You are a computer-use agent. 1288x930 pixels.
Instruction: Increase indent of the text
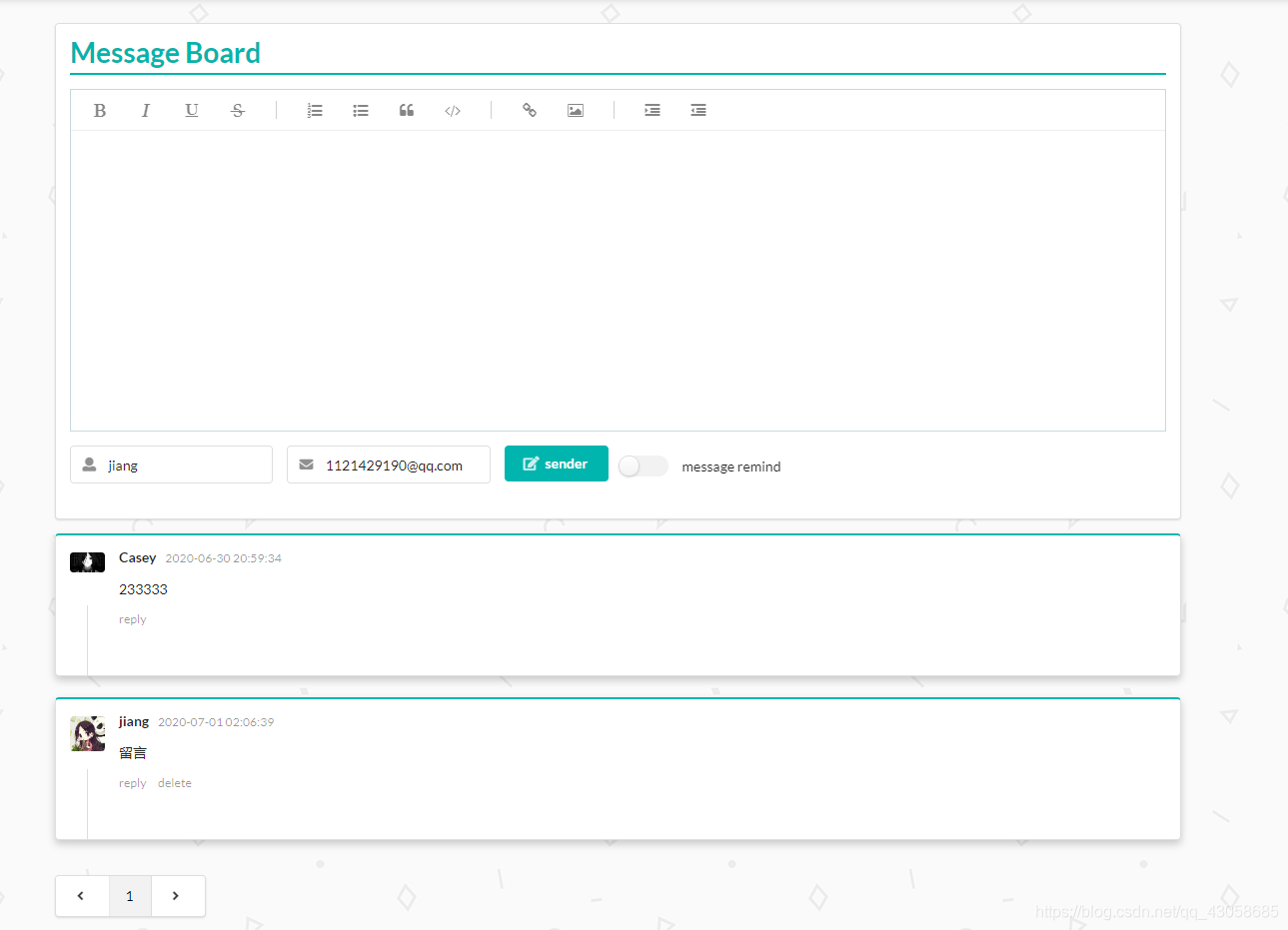[x=652, y=111]
